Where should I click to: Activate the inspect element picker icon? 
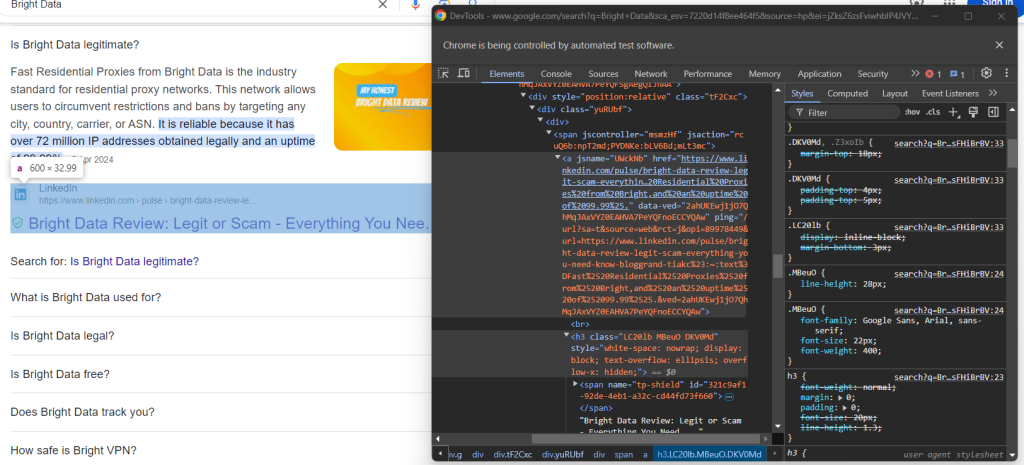click(443, 74)
